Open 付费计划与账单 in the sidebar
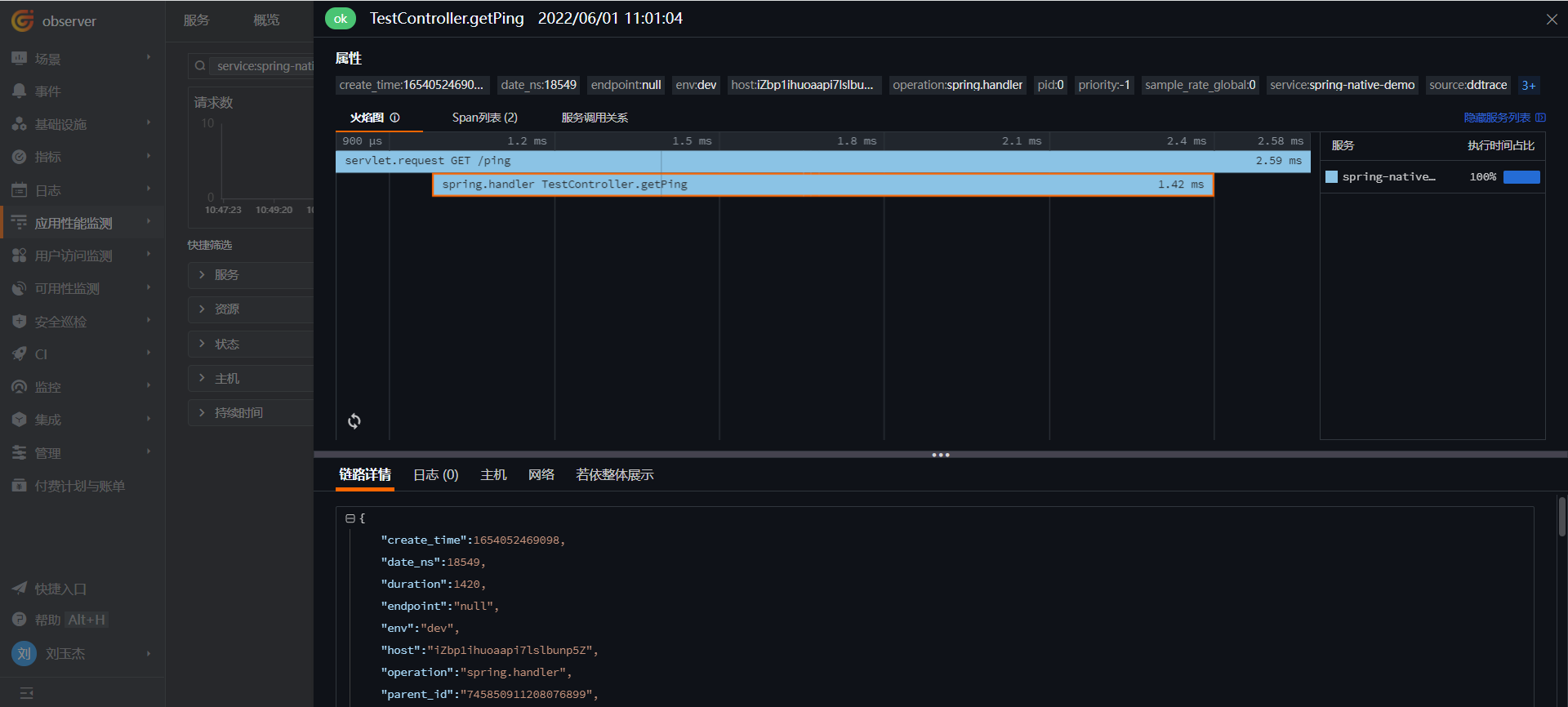 [82, 486]
